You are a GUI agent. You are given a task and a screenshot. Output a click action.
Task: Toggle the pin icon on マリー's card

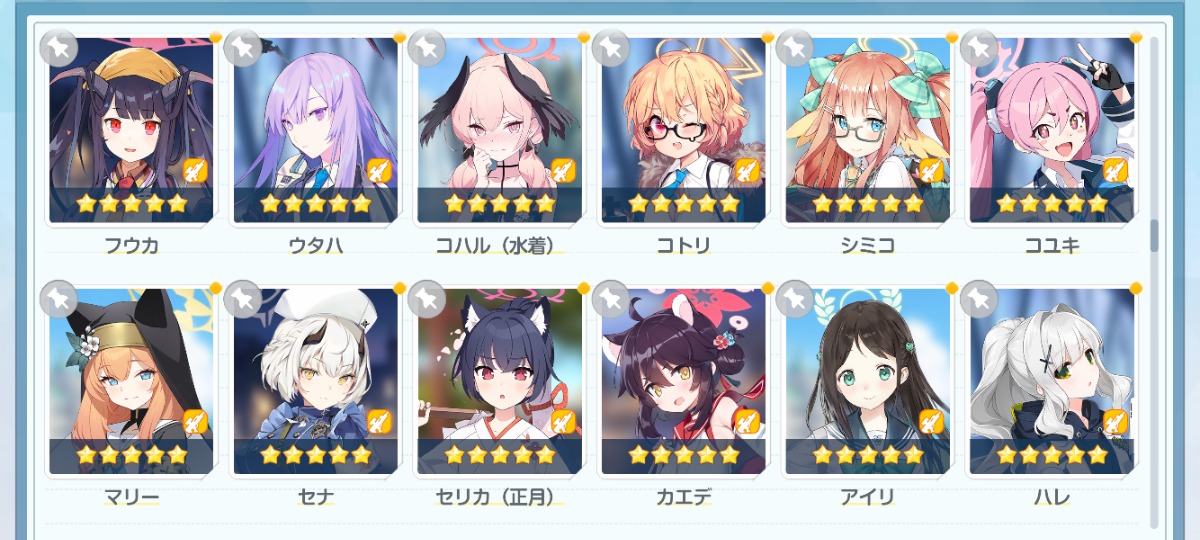click(x=59, y=298)
